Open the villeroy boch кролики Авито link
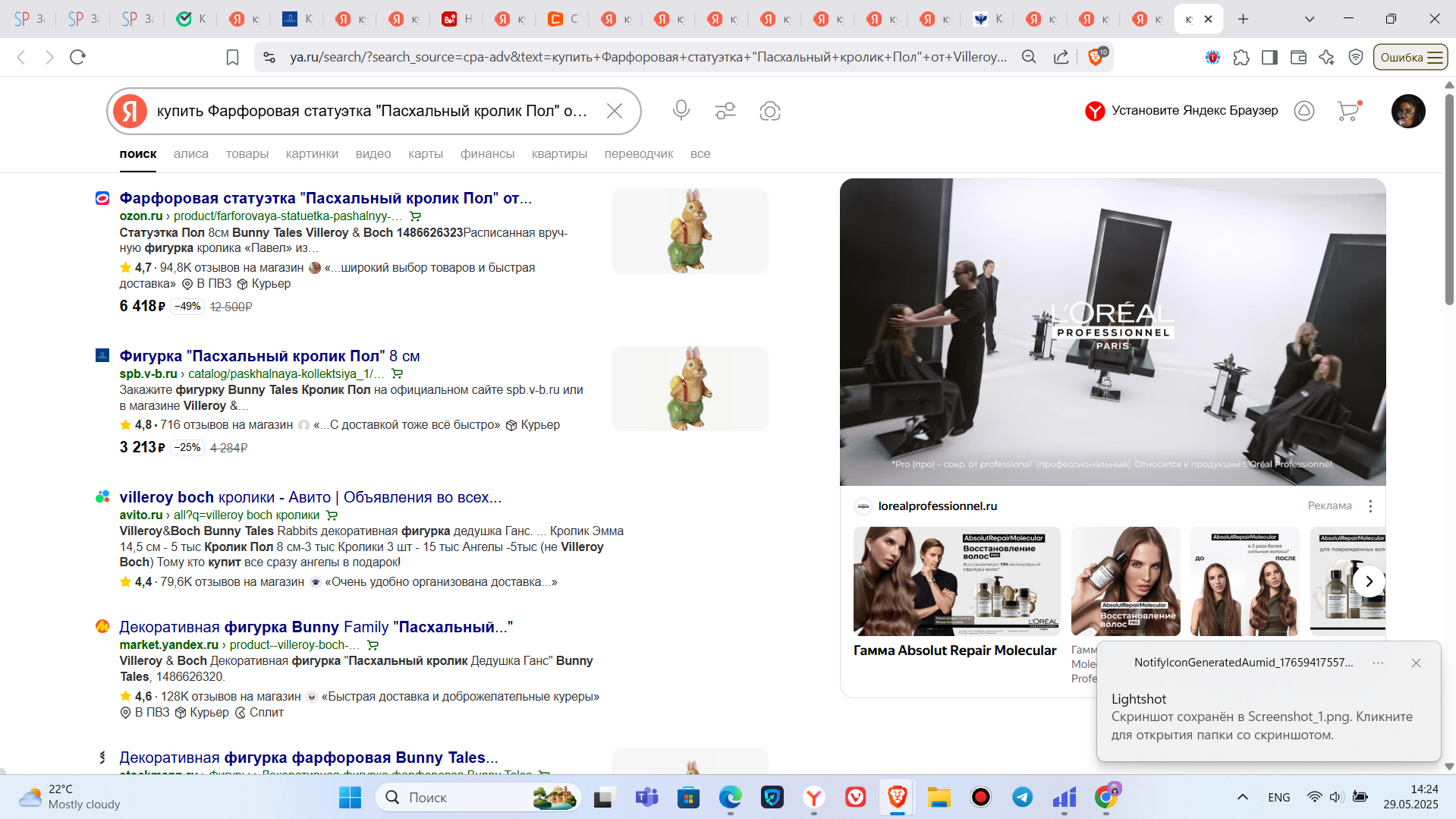Image resolution: width=1456 pixels, height=819 pixels. (310, 497)
